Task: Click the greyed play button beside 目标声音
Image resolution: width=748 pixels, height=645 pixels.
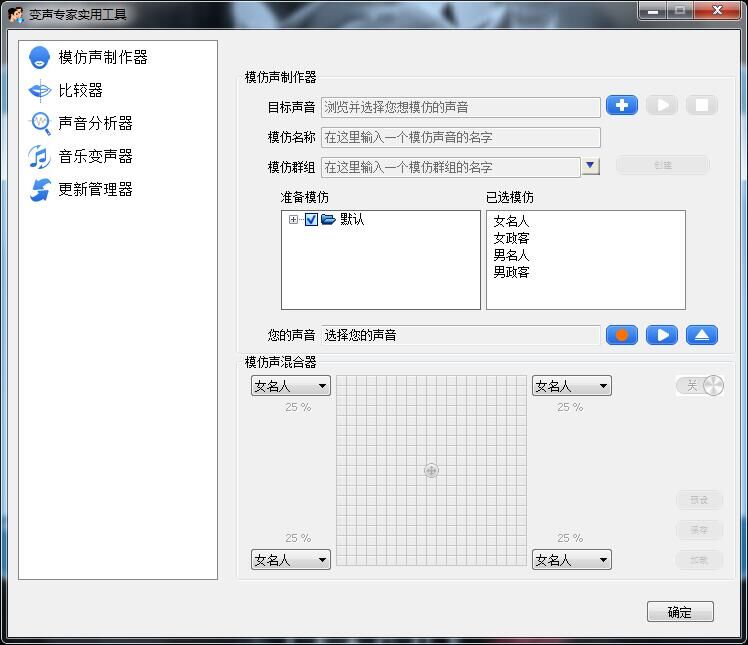Action: tap(662, 105)
